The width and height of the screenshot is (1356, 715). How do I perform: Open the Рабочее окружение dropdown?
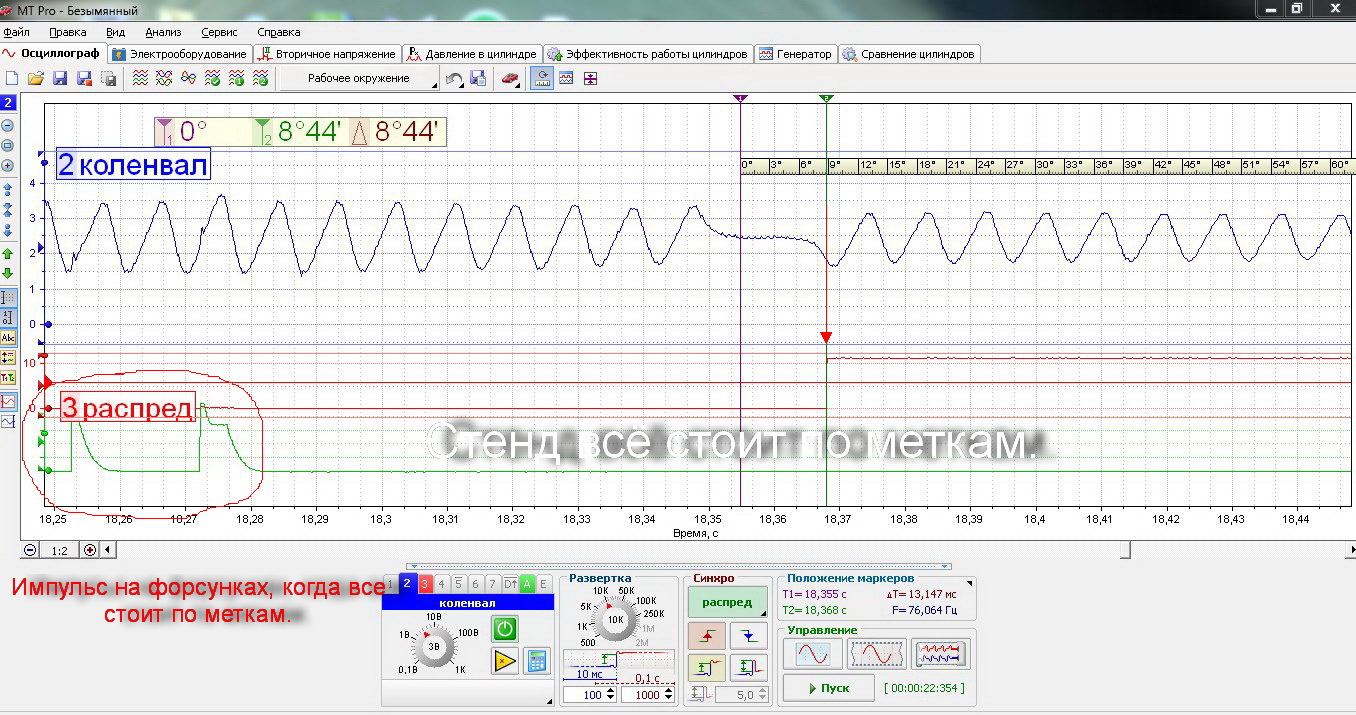pos(360,78)
